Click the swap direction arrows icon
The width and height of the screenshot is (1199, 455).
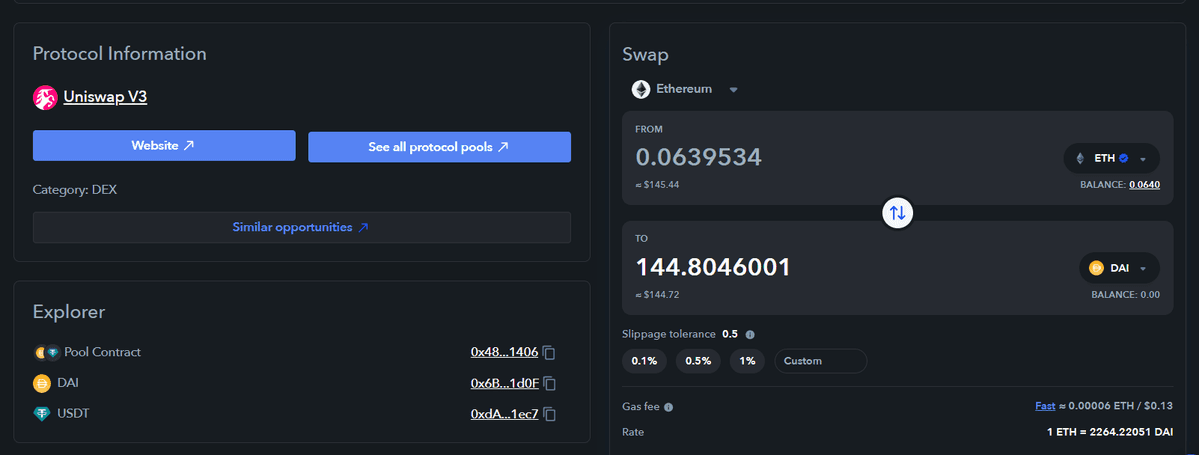(x=897, y=212)
